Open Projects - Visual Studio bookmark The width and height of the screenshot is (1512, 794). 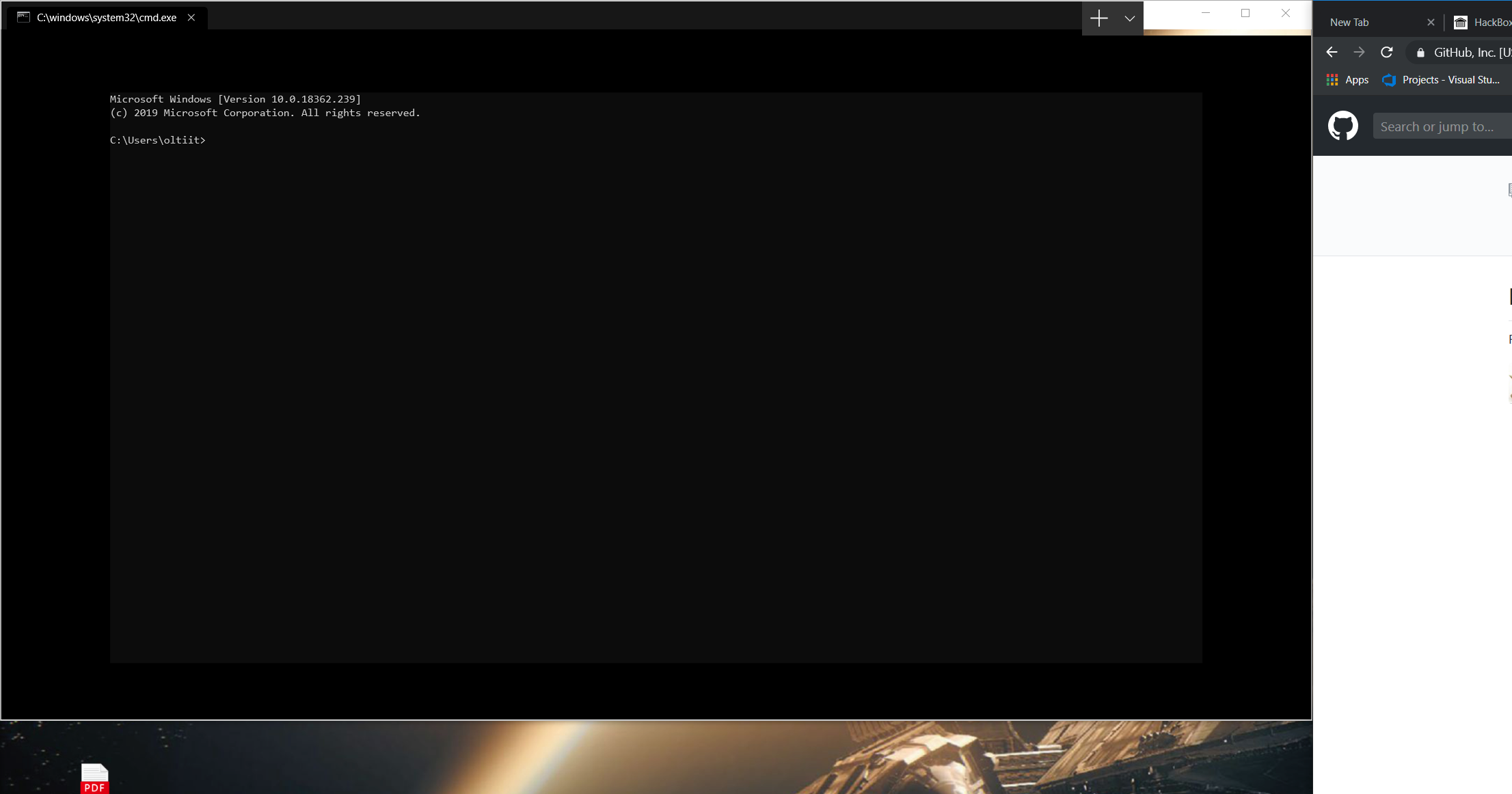pos(1442,80)
